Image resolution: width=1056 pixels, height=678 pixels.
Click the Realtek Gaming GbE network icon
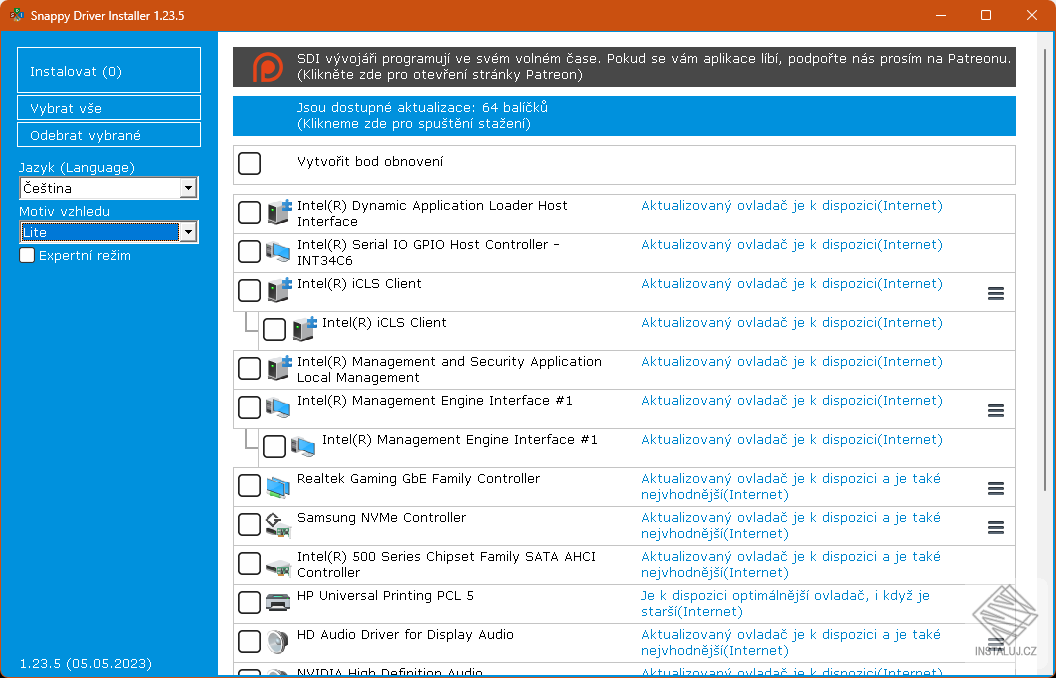click(x=279, y=485)
